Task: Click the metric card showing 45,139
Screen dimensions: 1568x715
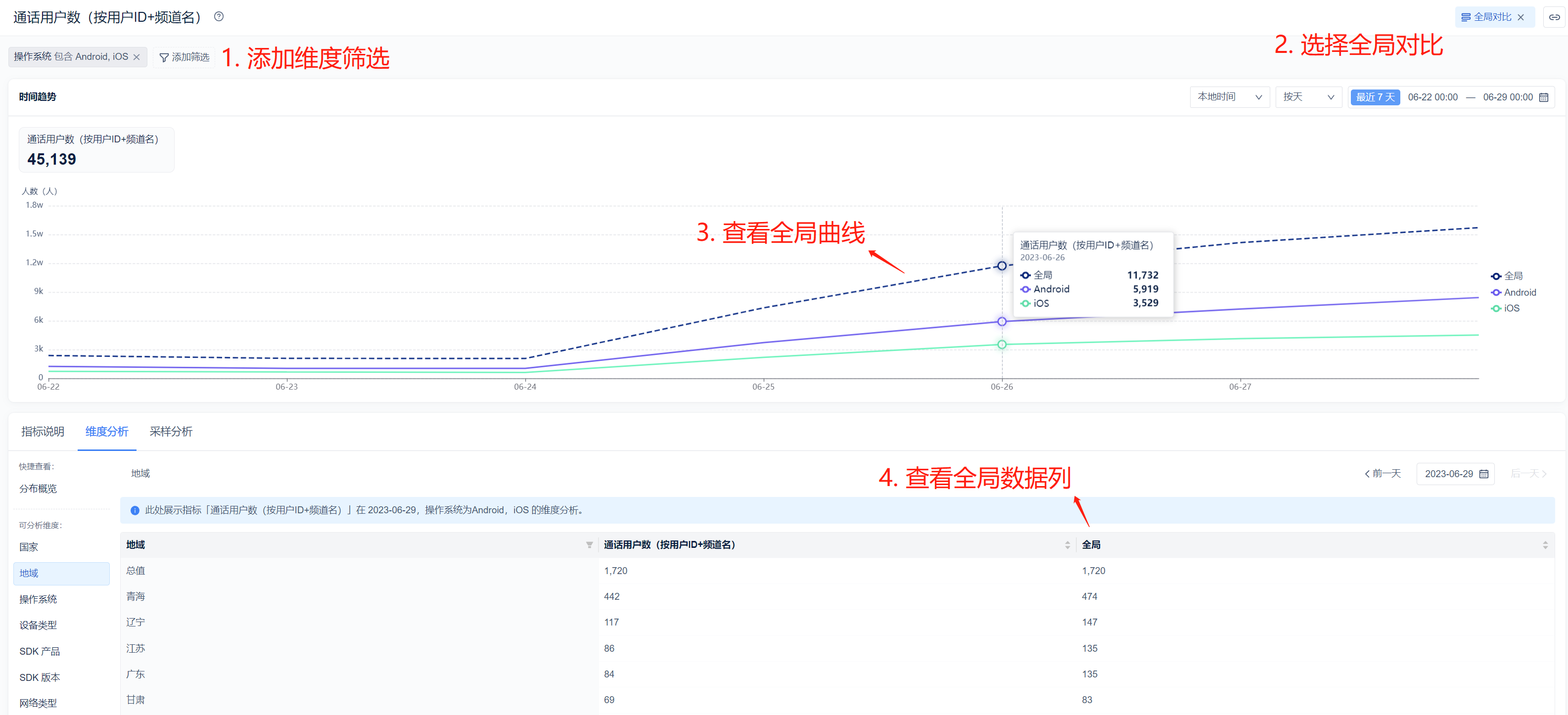Action: [97, 150]
